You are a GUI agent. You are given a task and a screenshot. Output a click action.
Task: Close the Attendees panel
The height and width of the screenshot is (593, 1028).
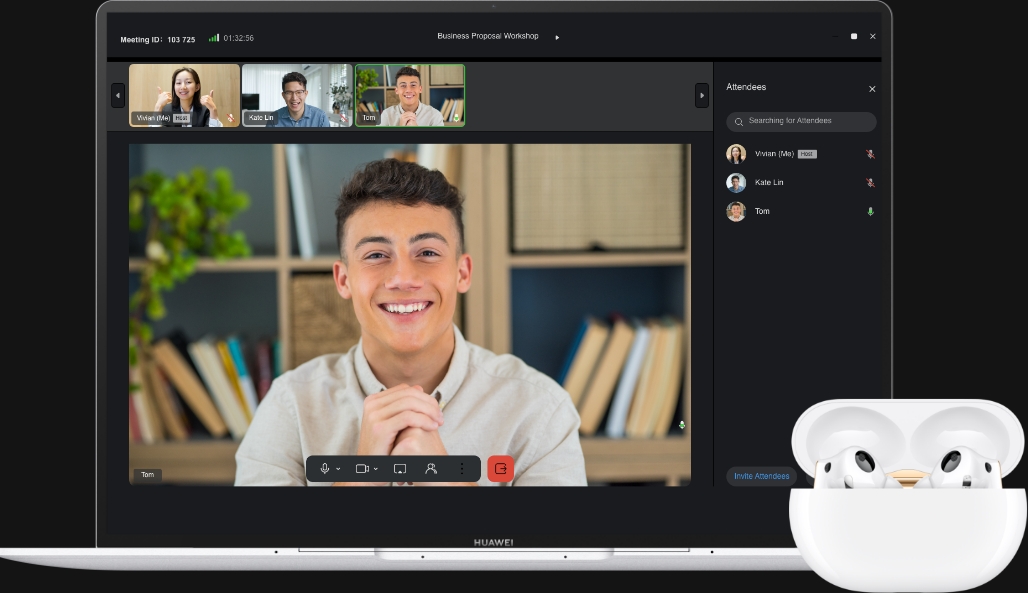[872, 89]
